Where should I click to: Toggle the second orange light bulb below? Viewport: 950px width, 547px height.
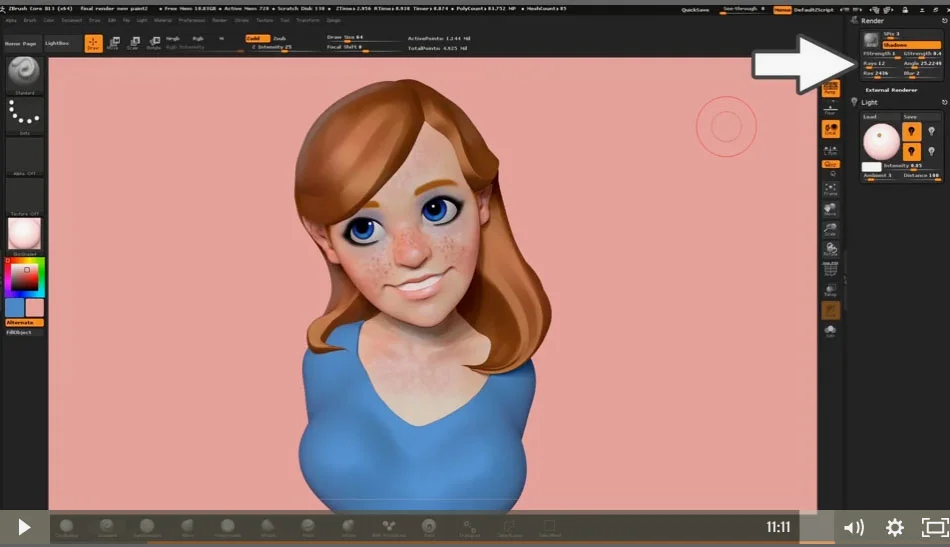[911, 151]
